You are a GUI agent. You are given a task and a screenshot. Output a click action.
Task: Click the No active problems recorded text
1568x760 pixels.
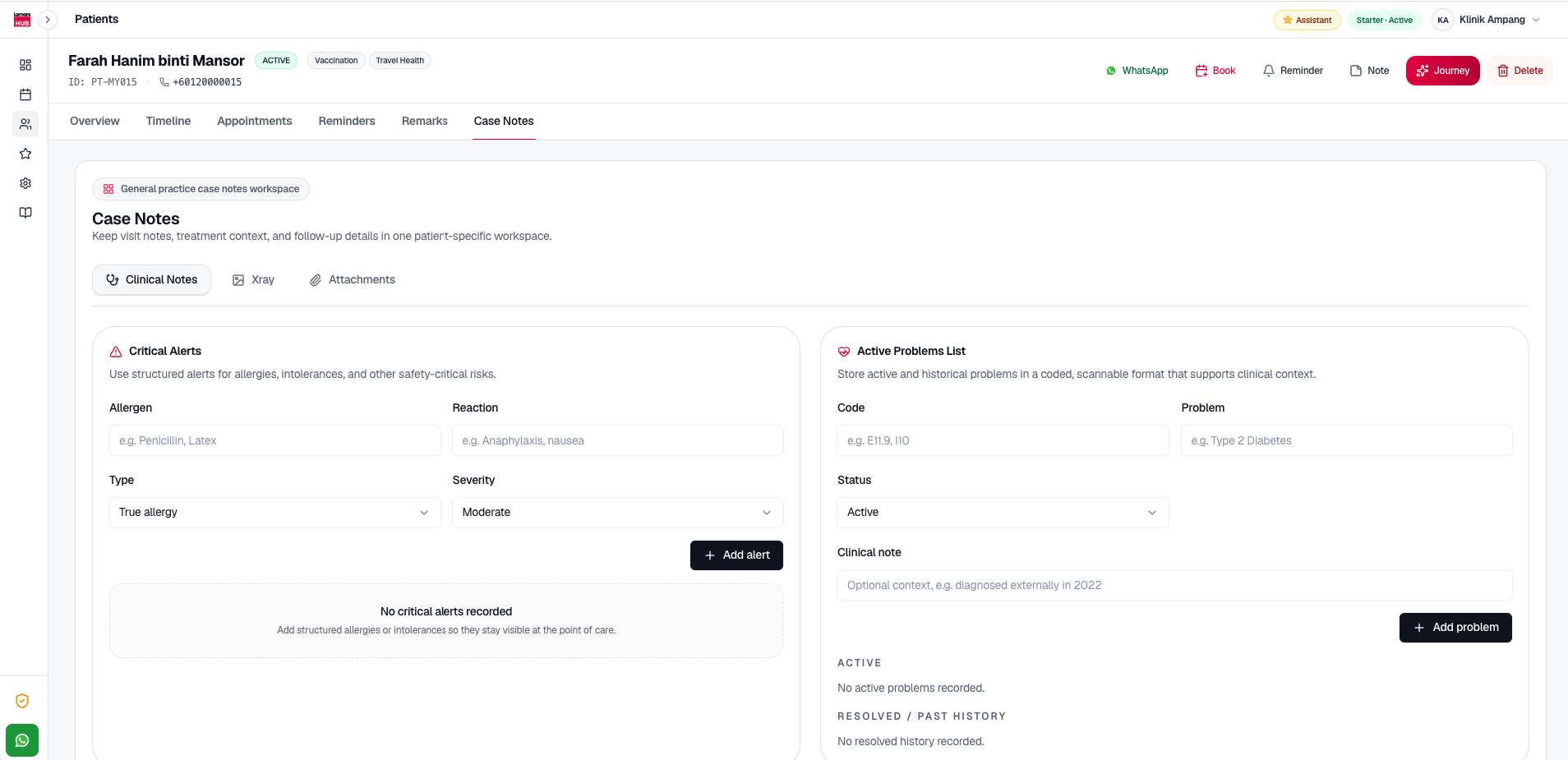coord(911,689)
